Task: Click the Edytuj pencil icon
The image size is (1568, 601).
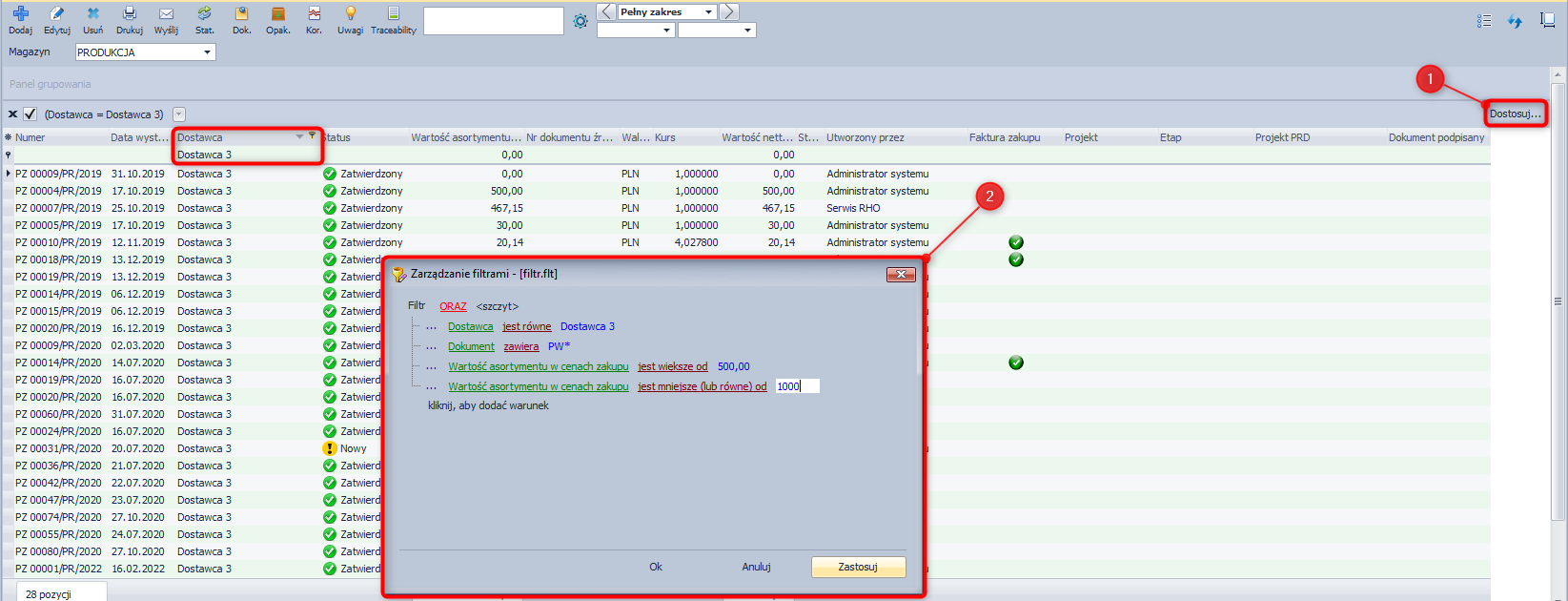Action: click(x=57, y=14)
